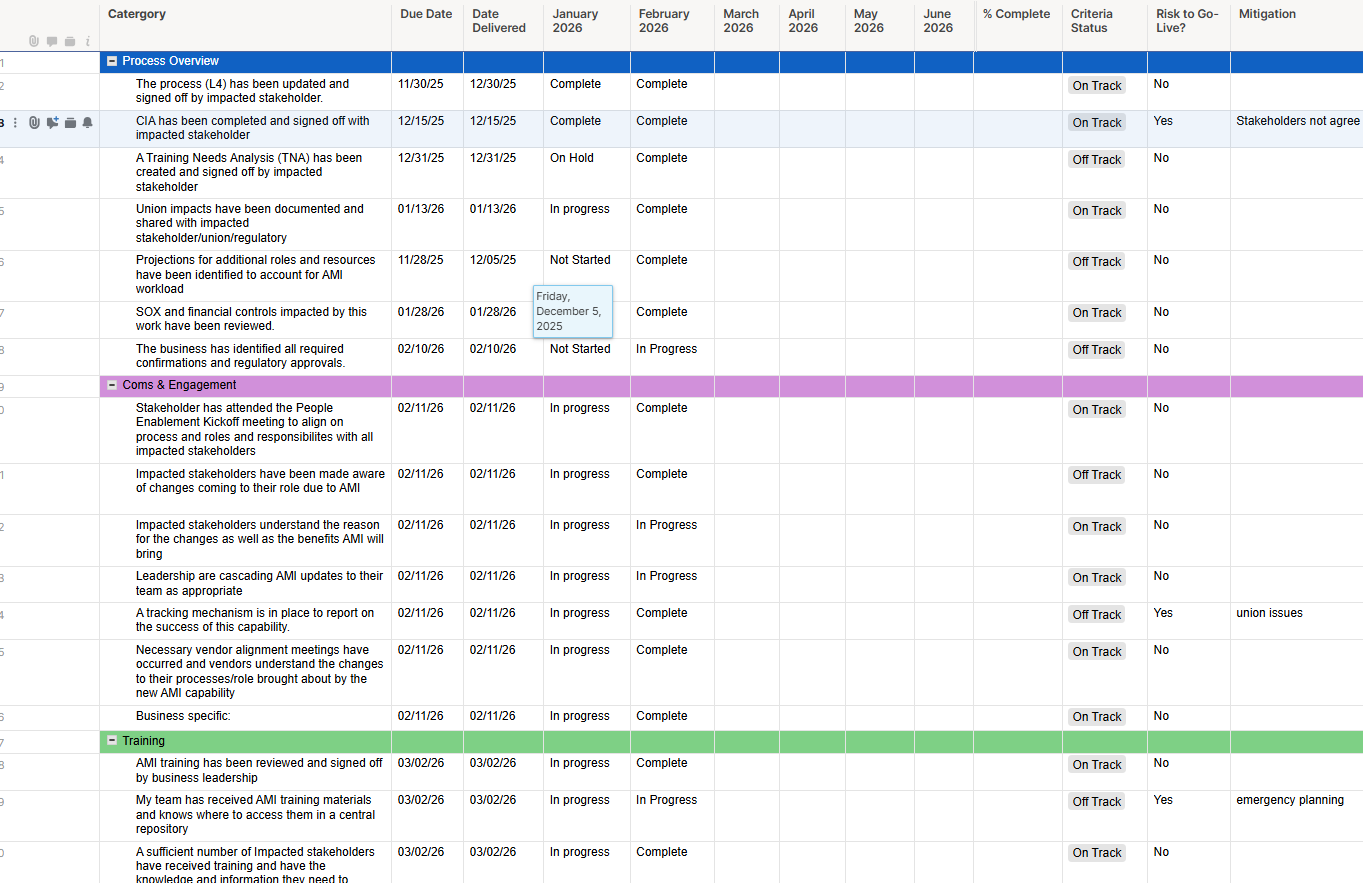1363x883 pixels.
Task: Select % Complete cell in Process Overview row
Action: (1018, 62)
